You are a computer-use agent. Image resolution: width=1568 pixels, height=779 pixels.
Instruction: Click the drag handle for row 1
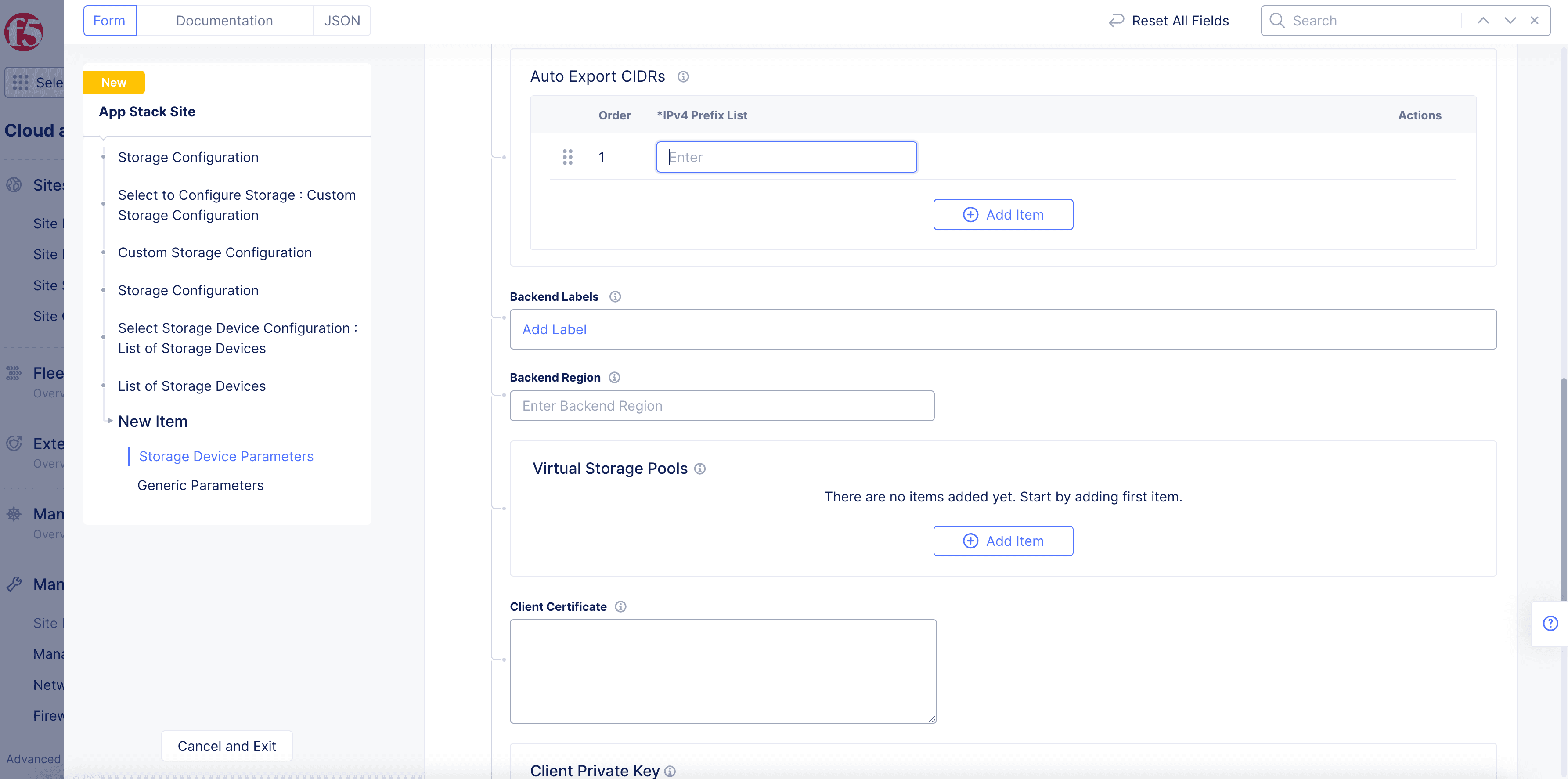click(x=567, y=157)
